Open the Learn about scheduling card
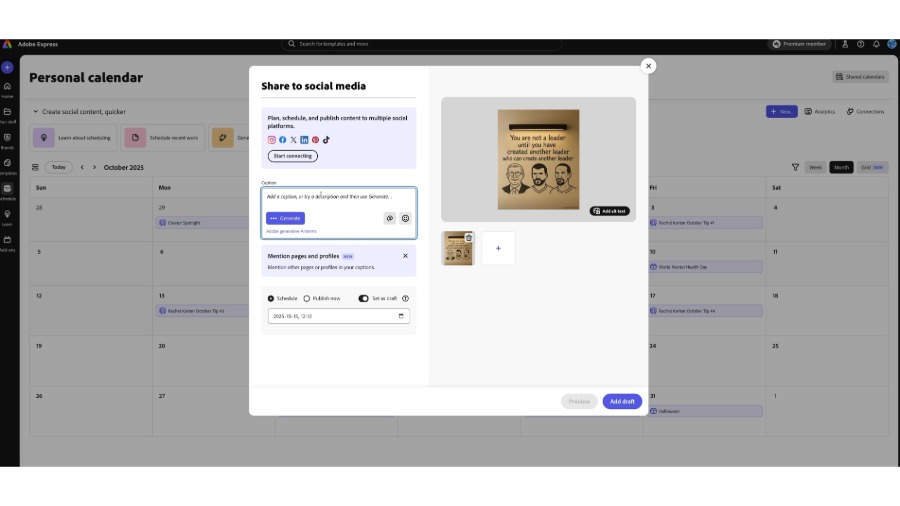 75,138
